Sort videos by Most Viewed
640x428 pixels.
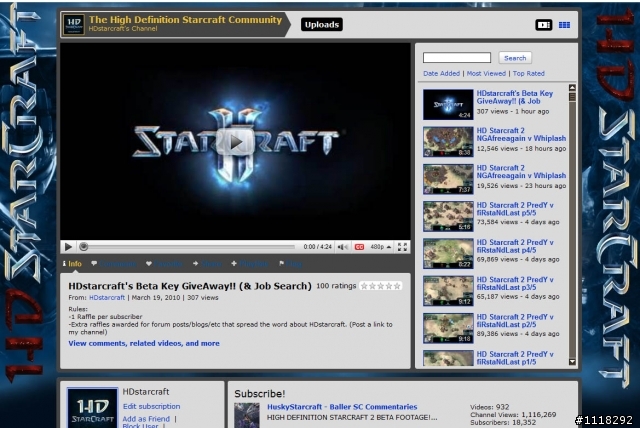click(x=486, y=73)
